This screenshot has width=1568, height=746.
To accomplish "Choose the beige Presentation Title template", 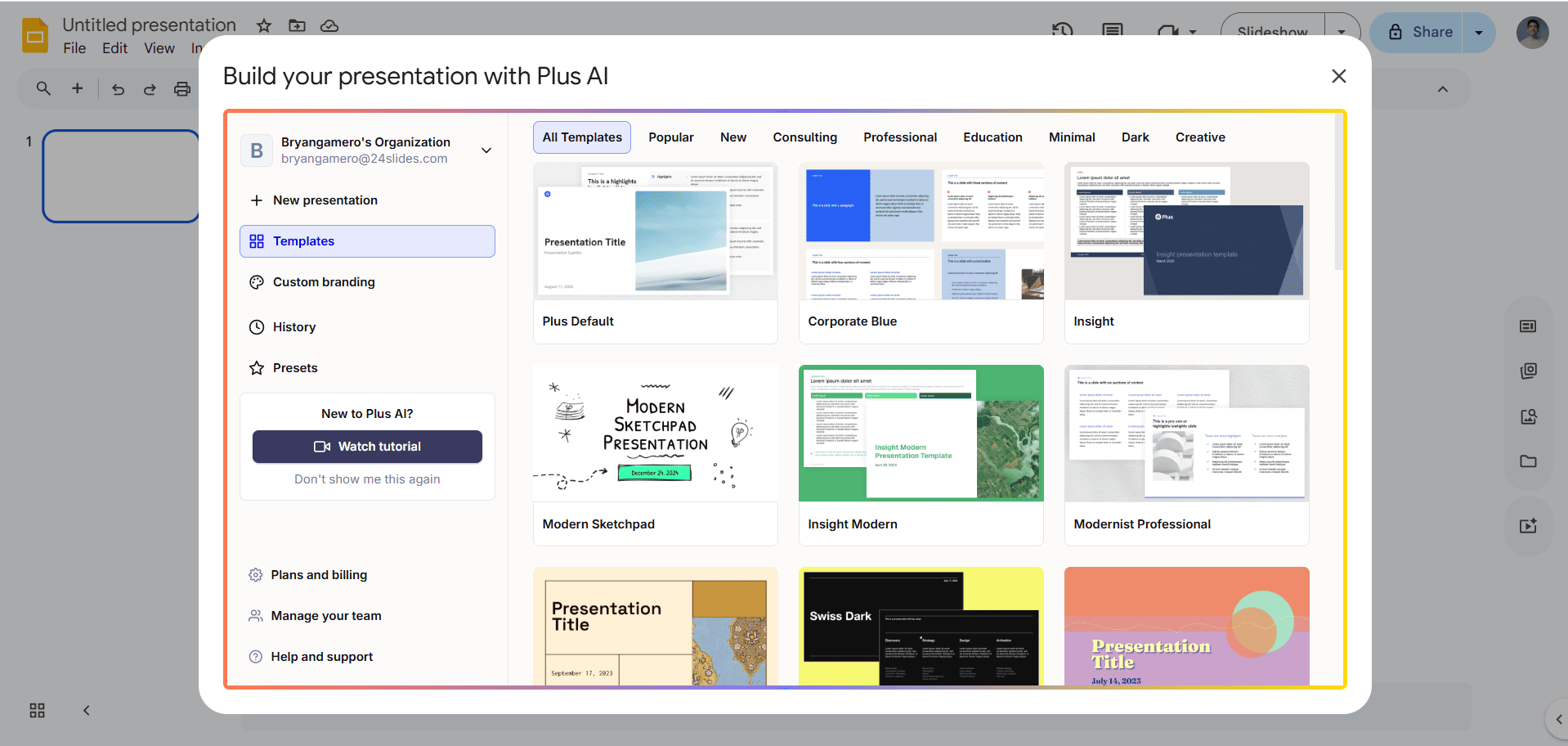I will pos(656,627).
